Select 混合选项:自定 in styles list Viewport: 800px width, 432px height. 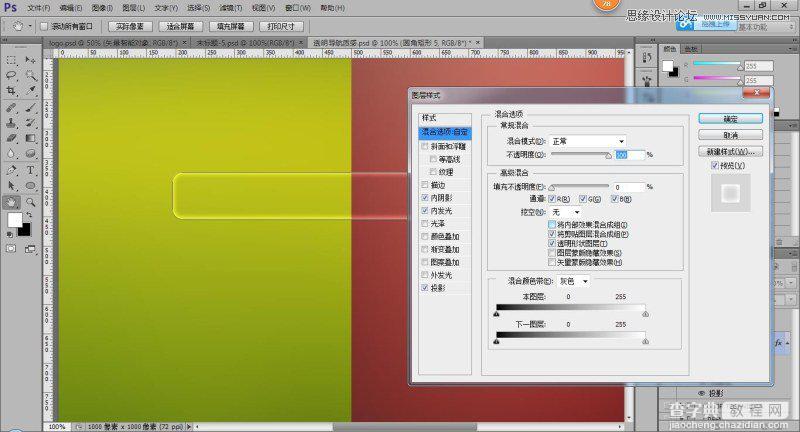point(444,132)
